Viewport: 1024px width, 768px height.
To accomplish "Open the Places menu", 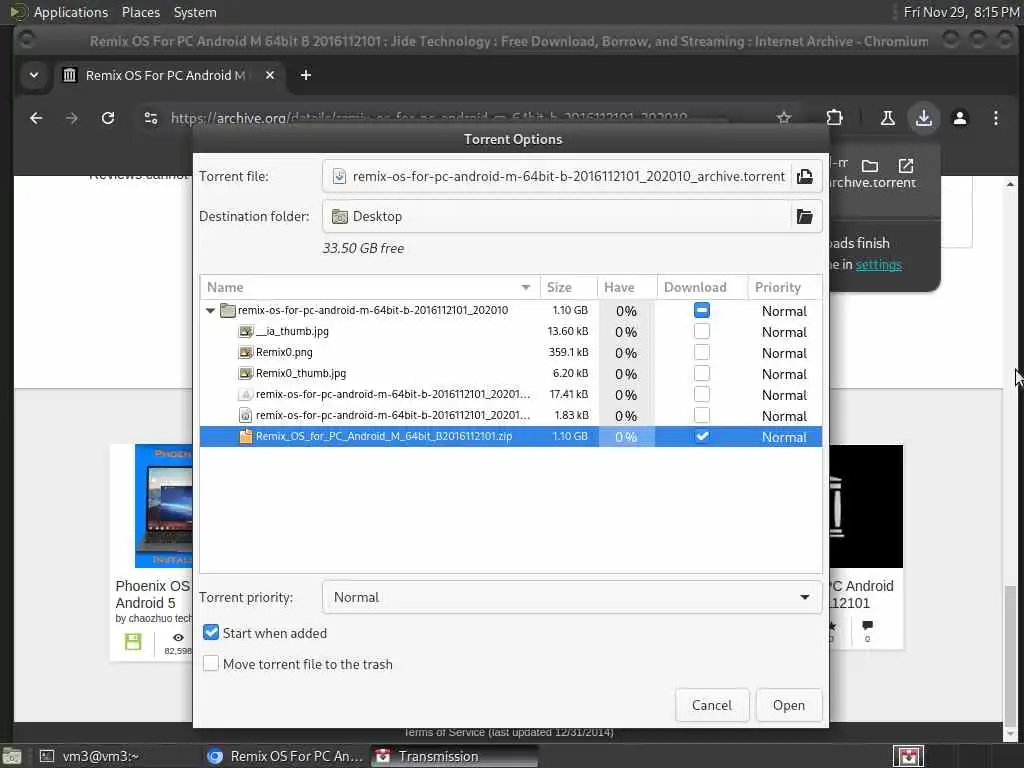I will click(x=140, y=12).
